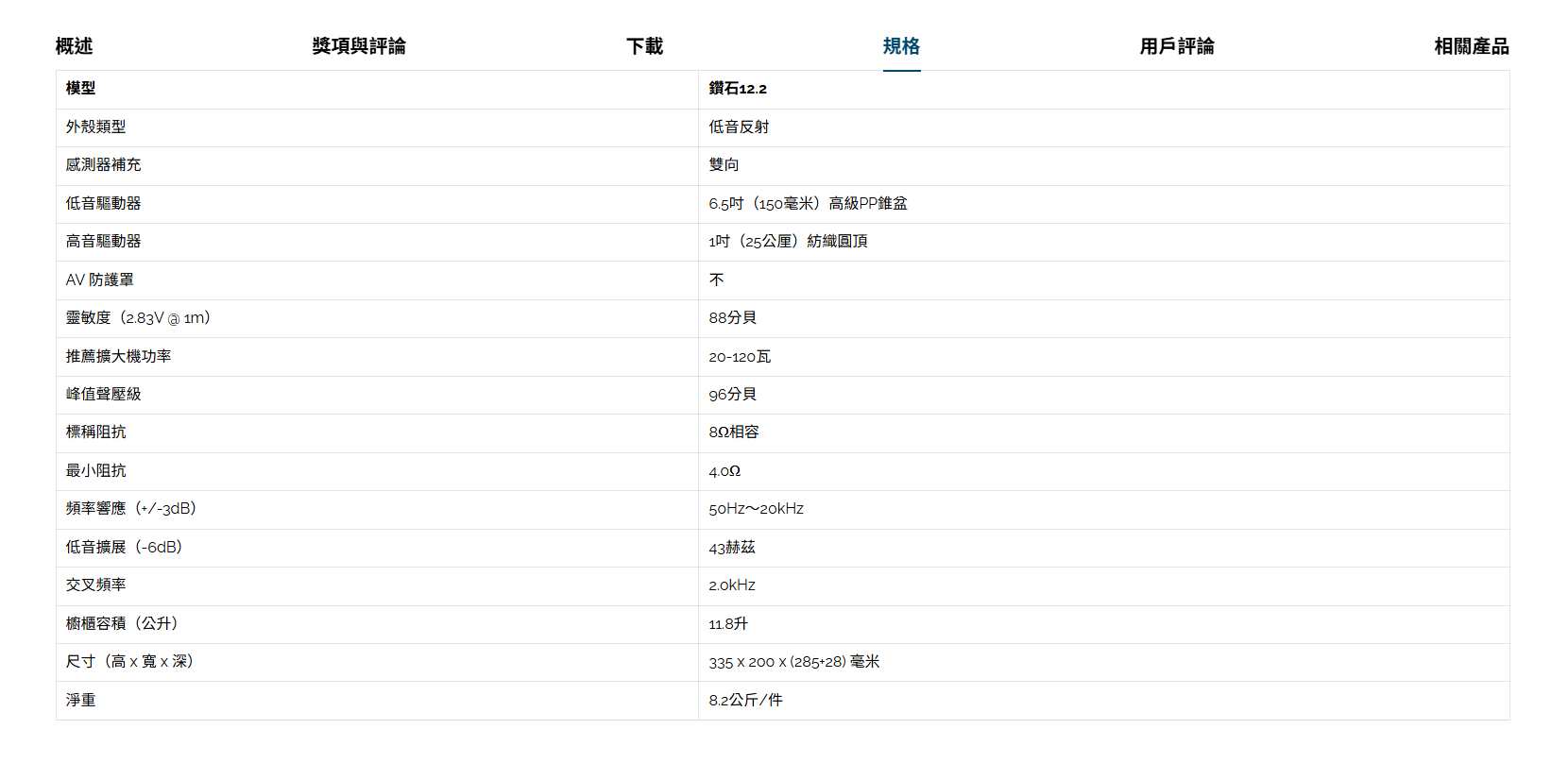This screenshot has height=763, width=1568.
Task: Select the 頻率響應 (+/-3dB) label
Action: (x=131, y=508)
